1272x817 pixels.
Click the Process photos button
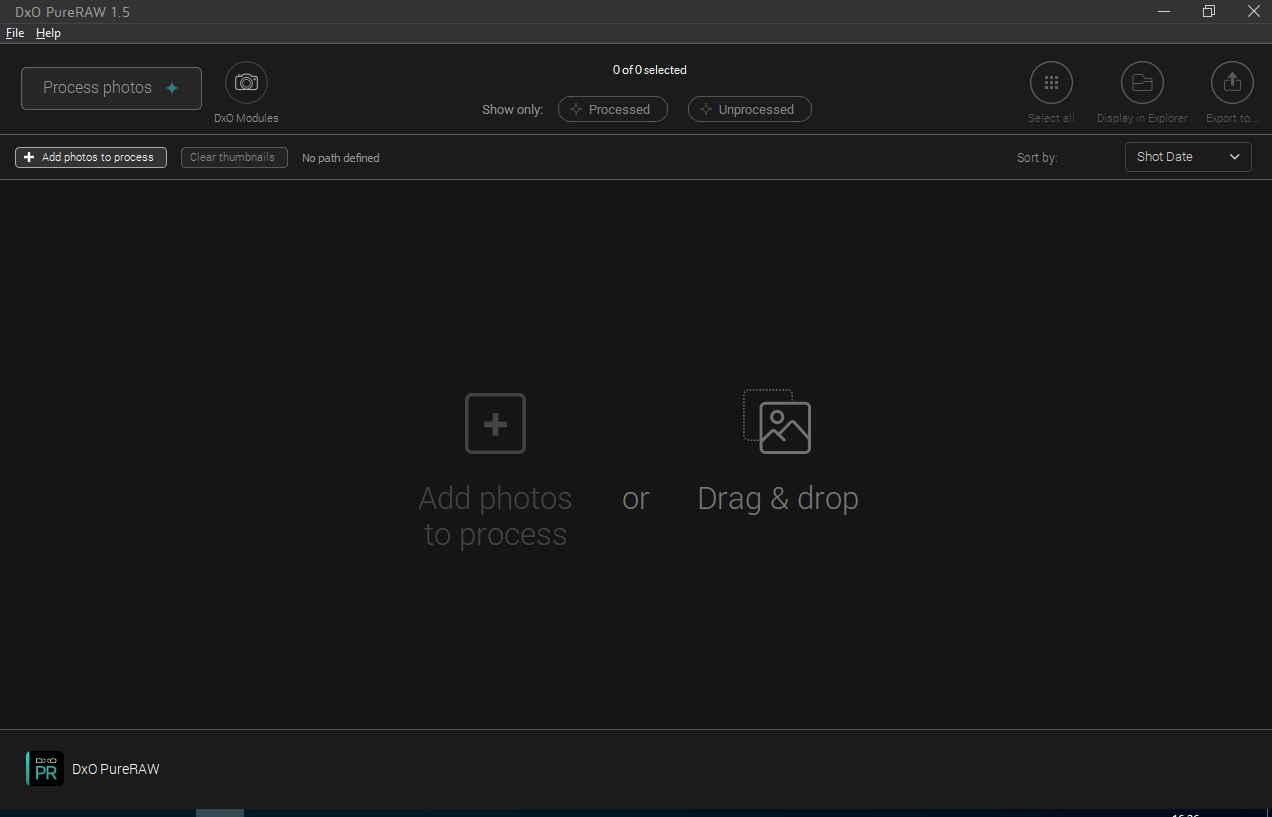coord(111,88)
